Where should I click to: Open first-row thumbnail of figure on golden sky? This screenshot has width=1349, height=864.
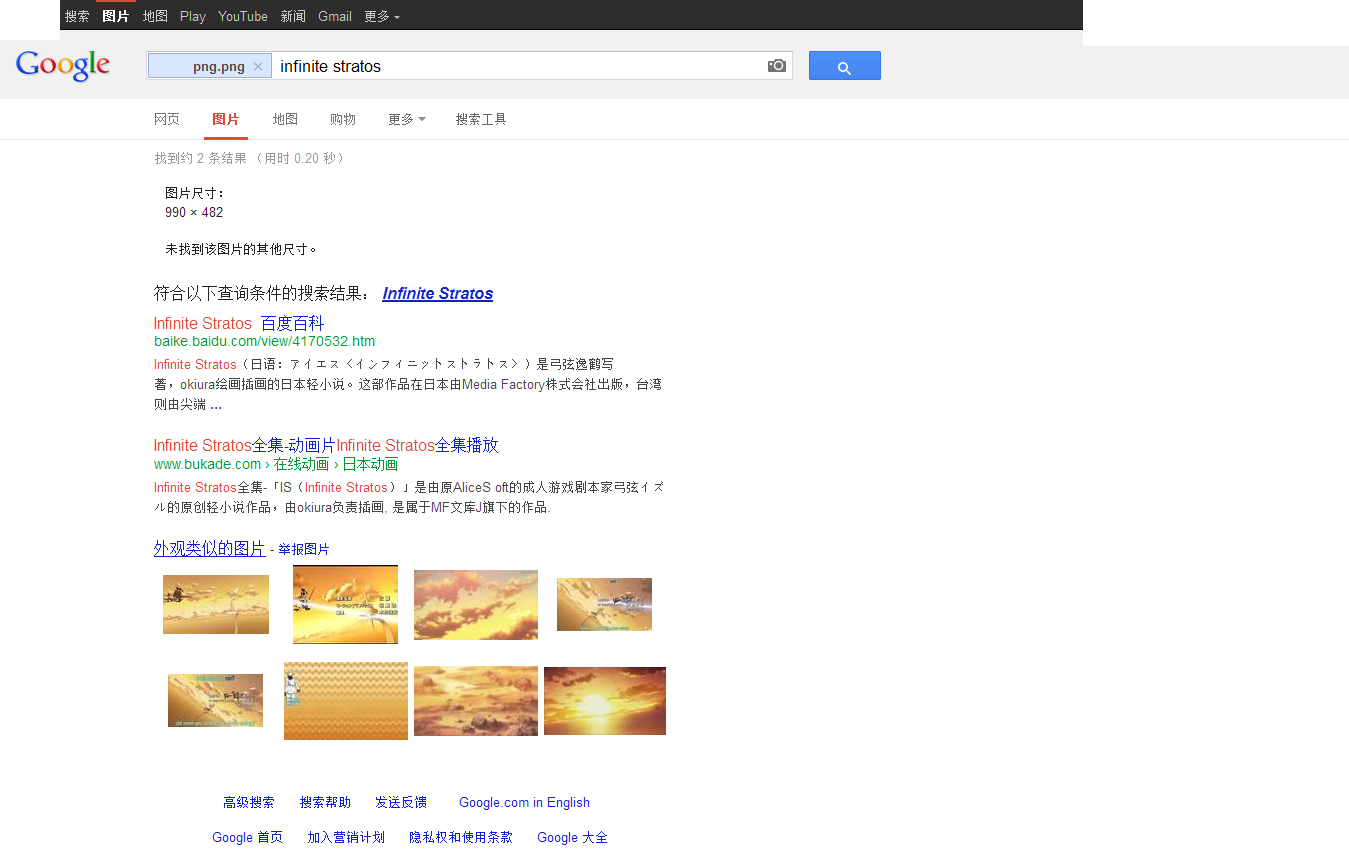tap(216, 604)
